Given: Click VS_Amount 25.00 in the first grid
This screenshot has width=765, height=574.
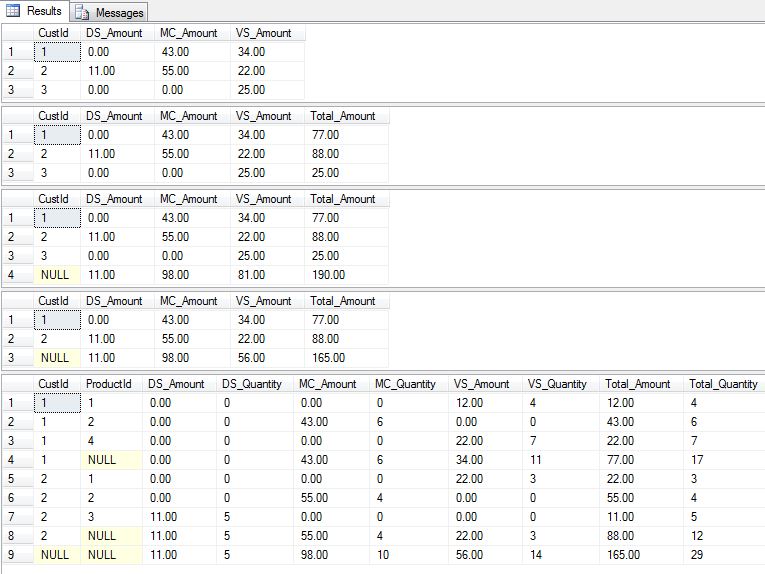Looking at the screenshot, I should 267,90.
